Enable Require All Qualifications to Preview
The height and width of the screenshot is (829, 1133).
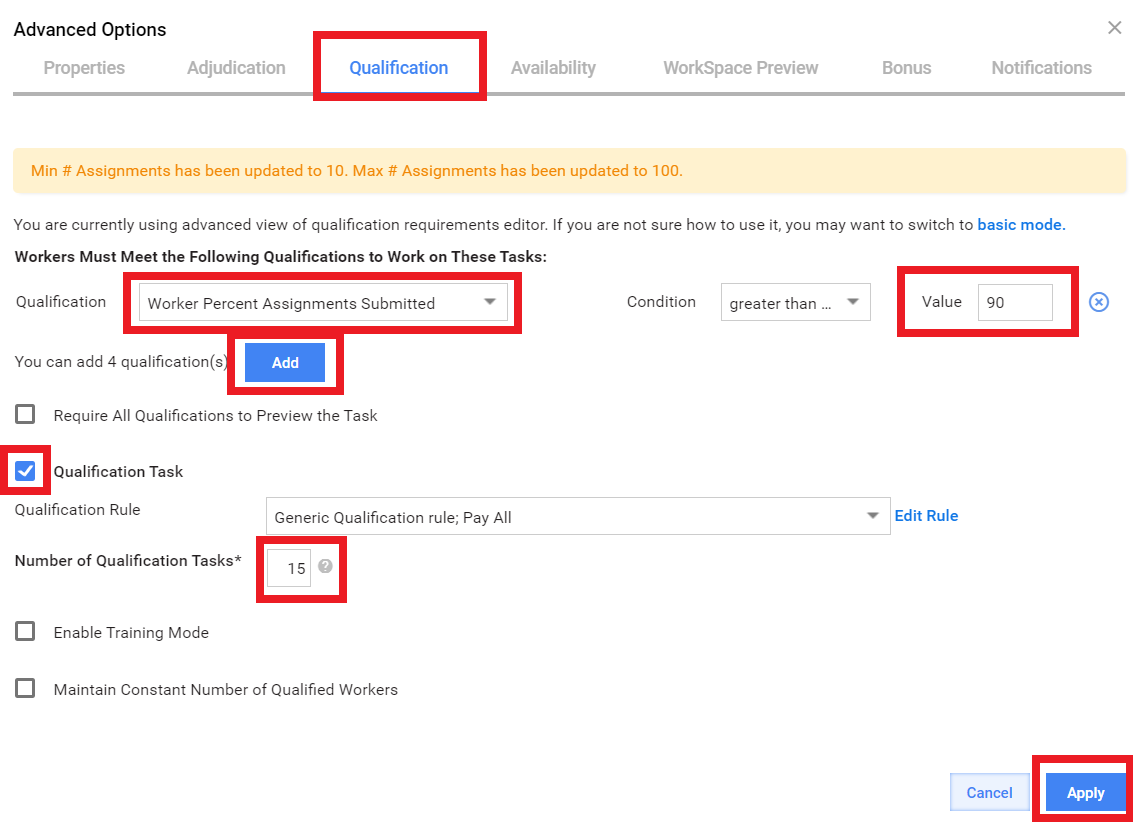click(x=25, y=415)
